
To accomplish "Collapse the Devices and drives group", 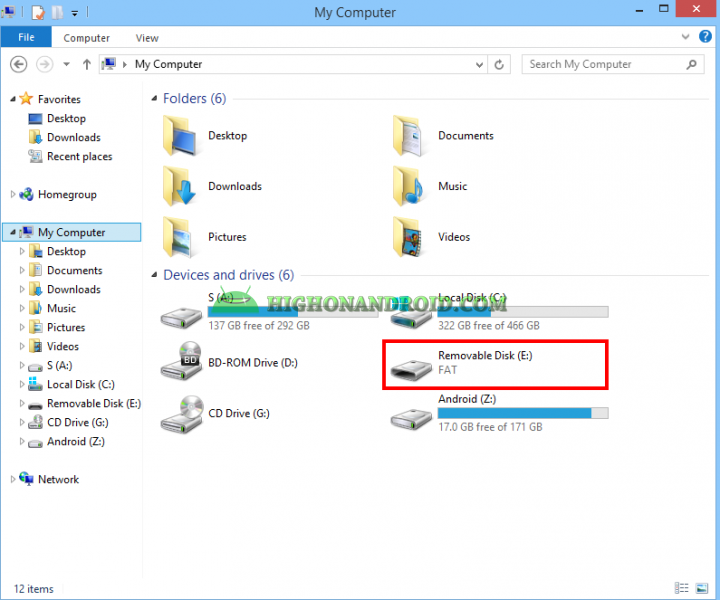I will [x=154, y=275].
